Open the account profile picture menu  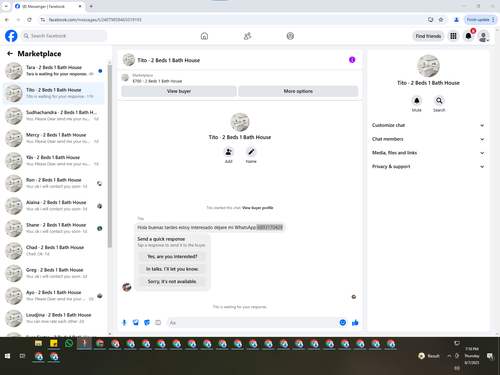[483, 36]
